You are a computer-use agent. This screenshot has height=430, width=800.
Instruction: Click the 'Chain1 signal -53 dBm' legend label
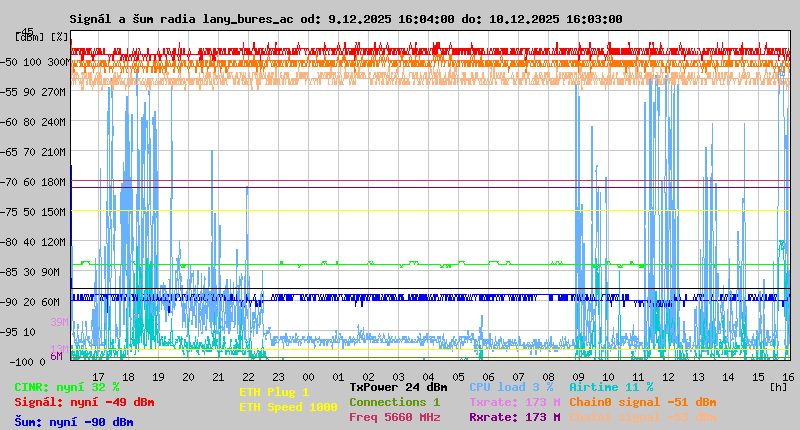click(x=643, y=417)
